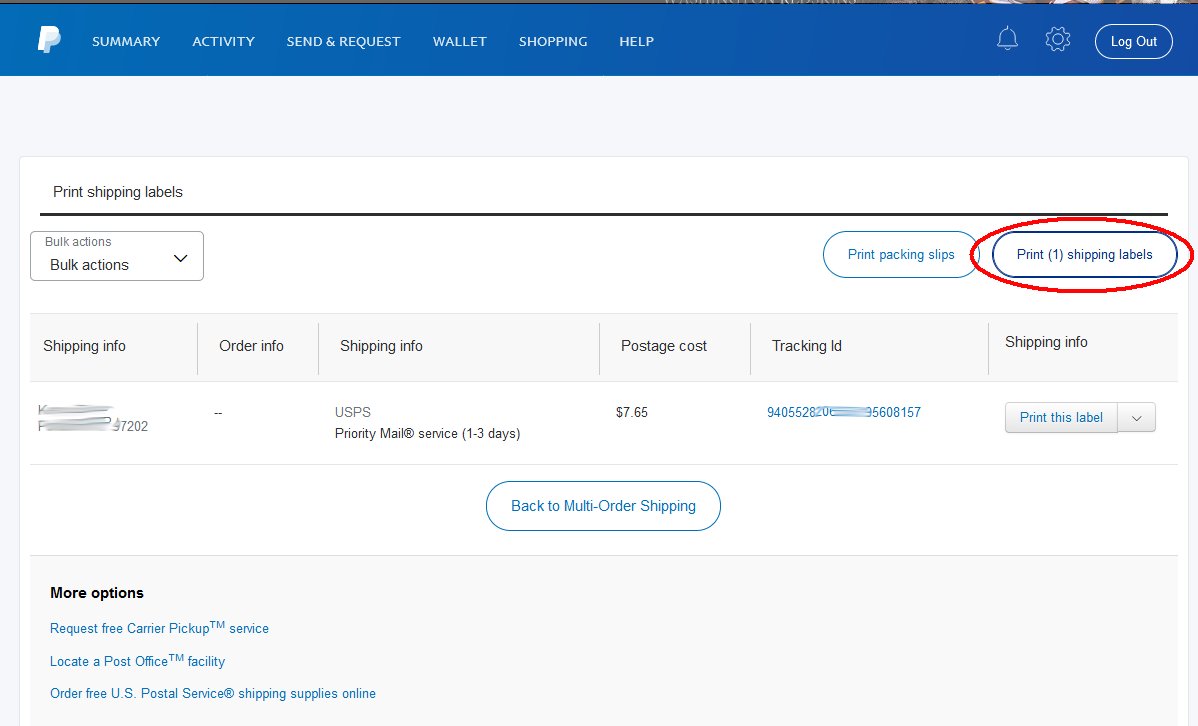The height and width of the screenshot is (726, 1198).
Task: Locate a Post Office facility
Action: point(137,661)
